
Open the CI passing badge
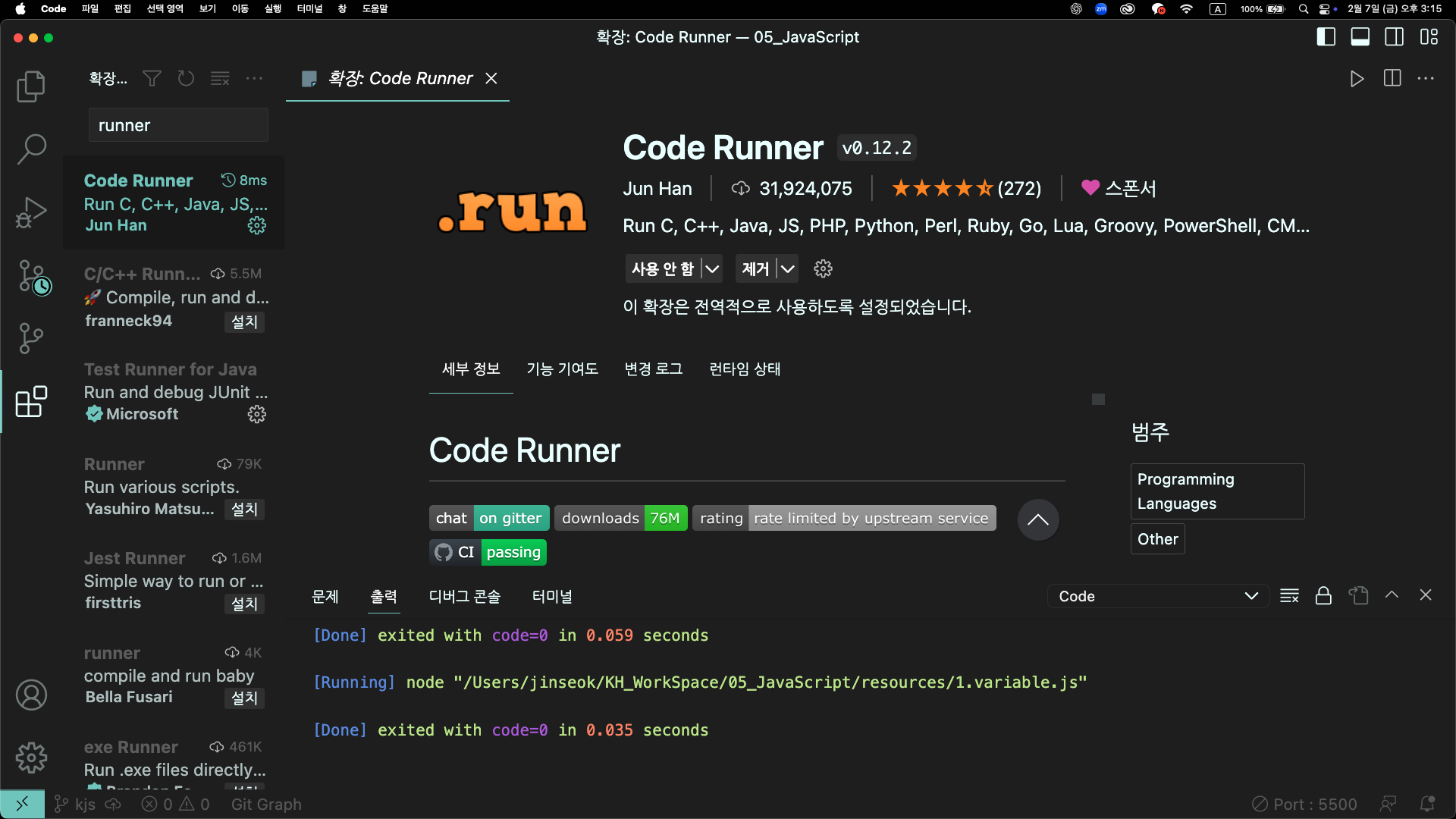tap(488, 552)
